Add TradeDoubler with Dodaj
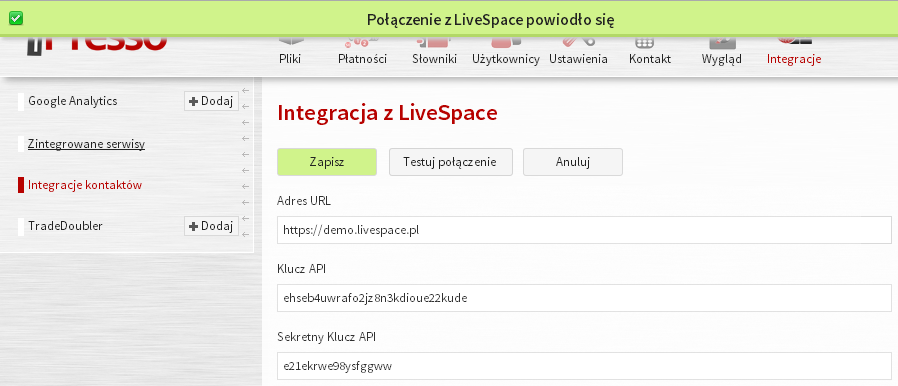The width and height of the screenshot is (898, 386). point(211,226)
